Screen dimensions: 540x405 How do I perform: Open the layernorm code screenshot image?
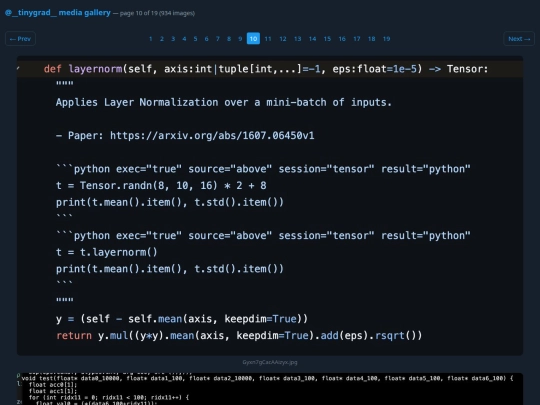[x=270, y=206]
